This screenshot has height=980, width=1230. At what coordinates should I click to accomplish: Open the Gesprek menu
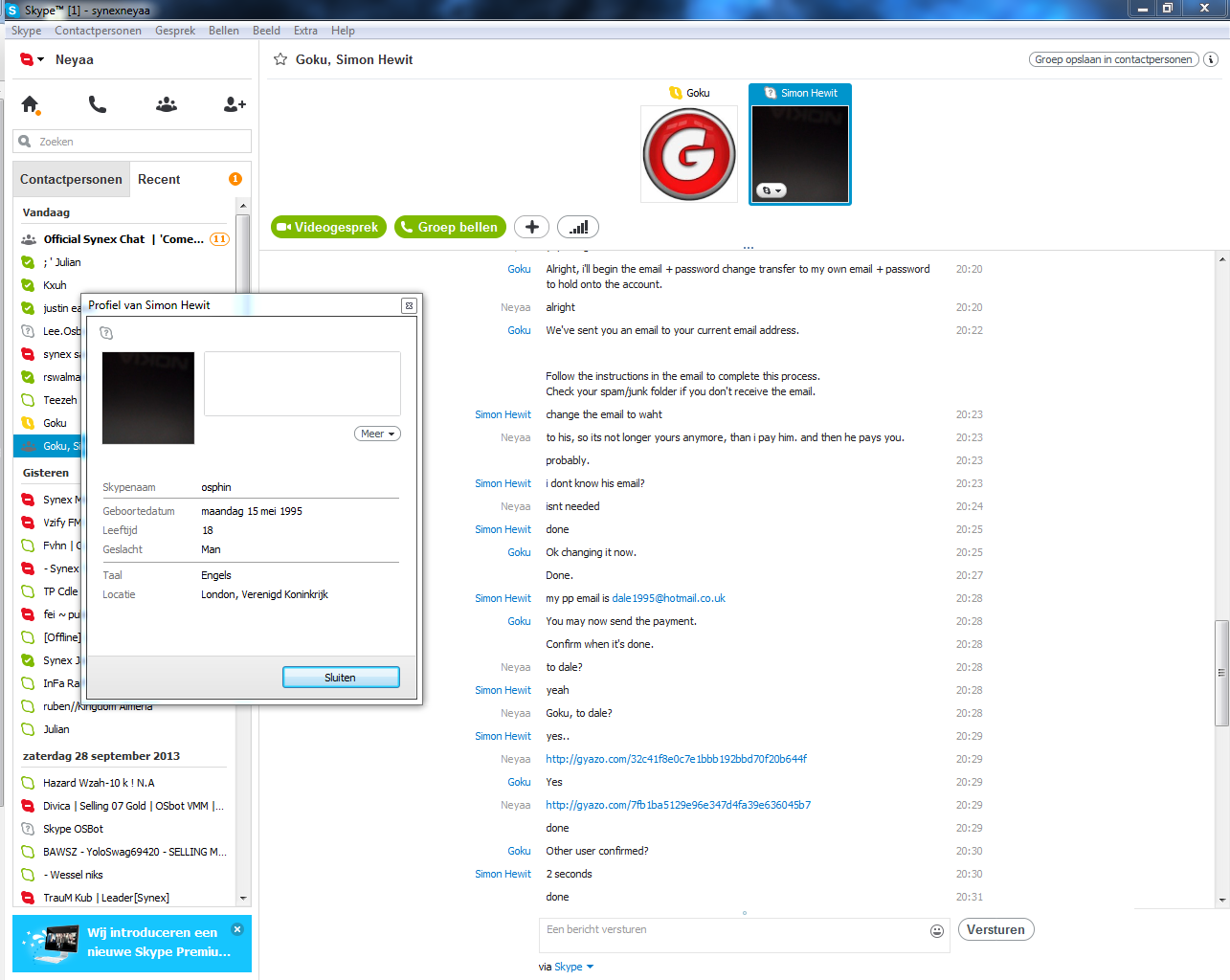click(x=175, y=31)
